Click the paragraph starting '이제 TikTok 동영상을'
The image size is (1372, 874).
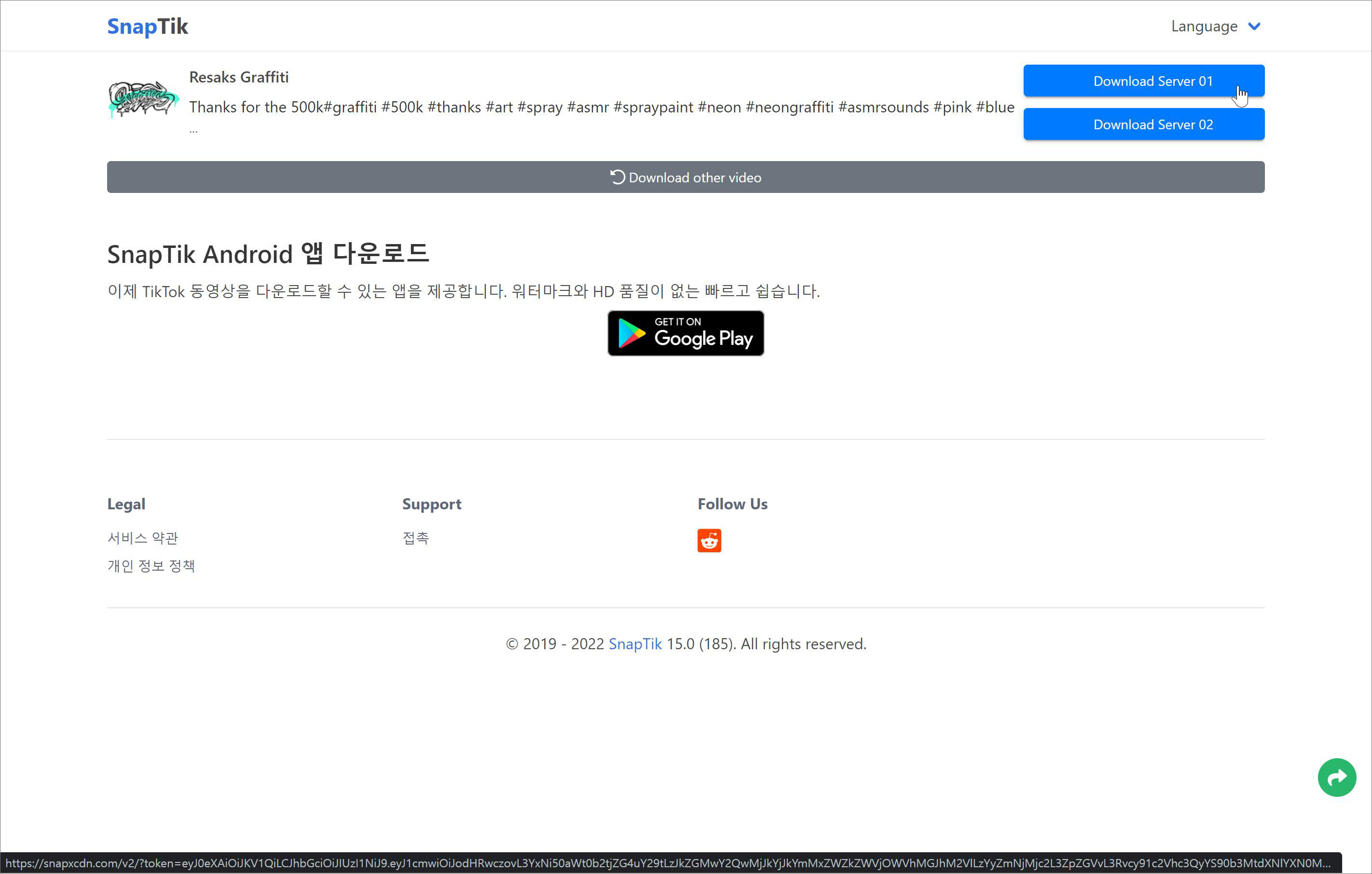(x=463, y=291)
